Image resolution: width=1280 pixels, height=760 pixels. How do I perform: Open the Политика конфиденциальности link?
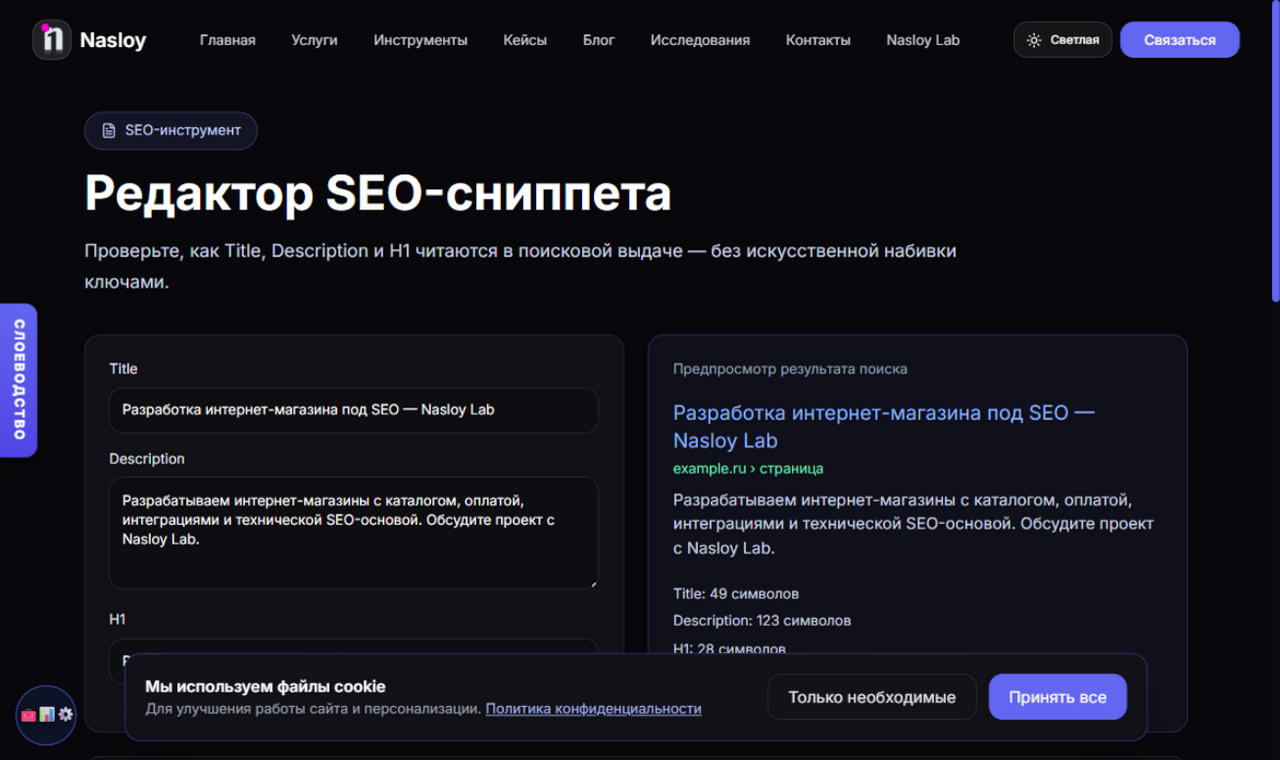tap(594, 709)
